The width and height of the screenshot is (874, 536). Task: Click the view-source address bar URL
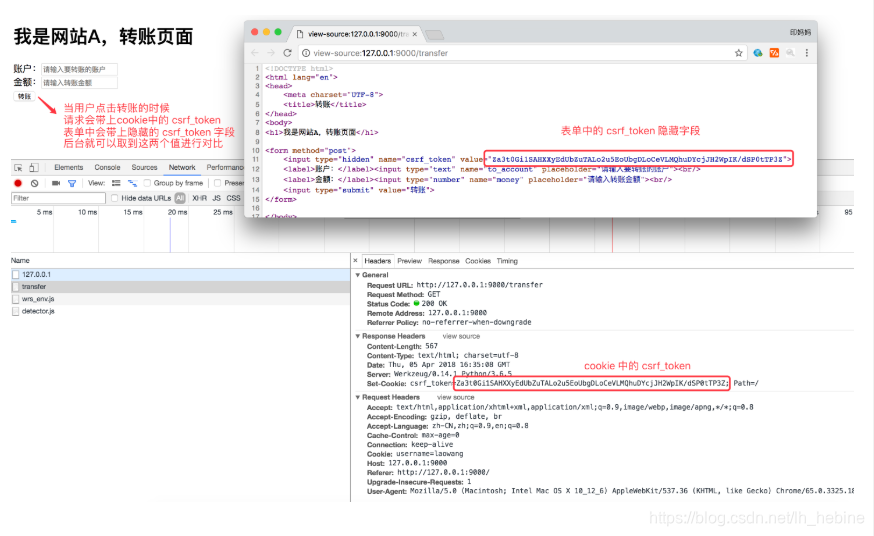(x=380, y=53)
